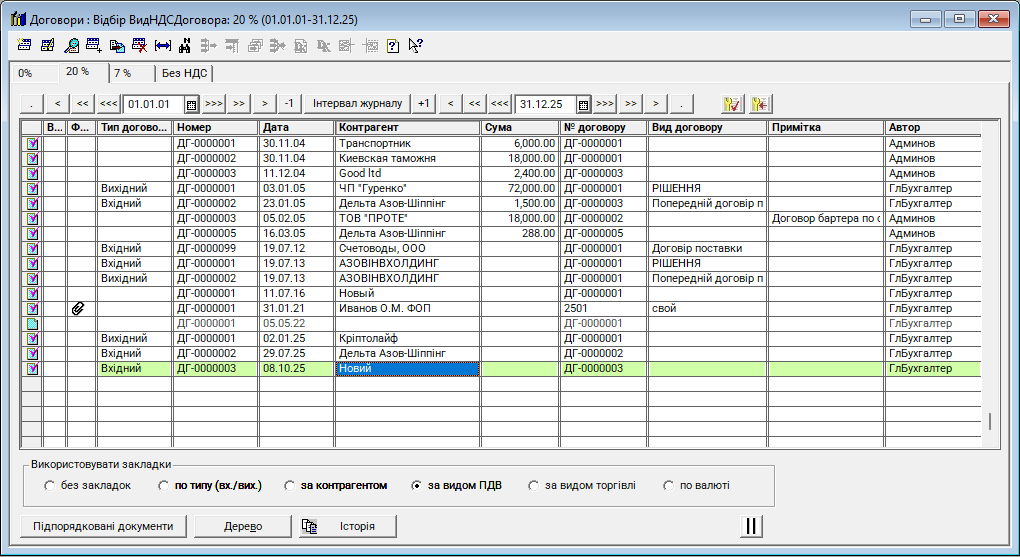This screenshot has width=1020, height=557.
Task: Click the new document toolbar icon
Action: (25, 45)
